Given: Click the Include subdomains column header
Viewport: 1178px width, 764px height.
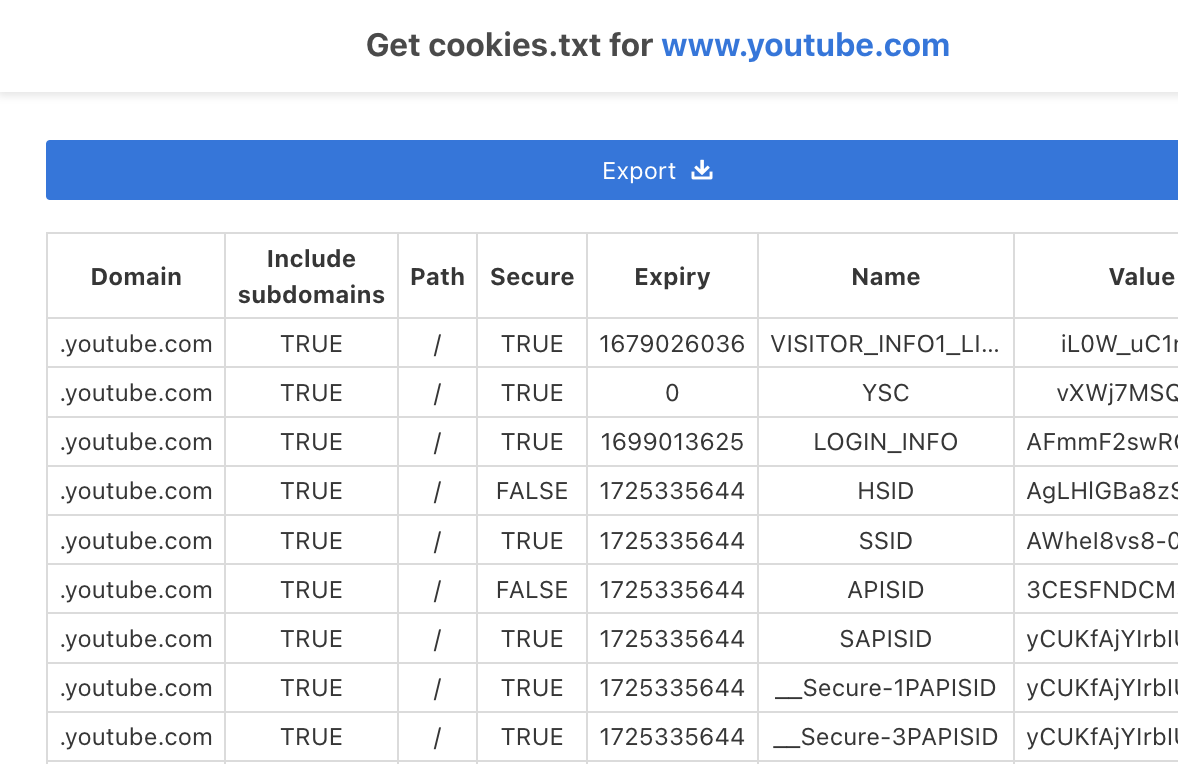Looking at the screenshot, I should (x=311, y=276).
